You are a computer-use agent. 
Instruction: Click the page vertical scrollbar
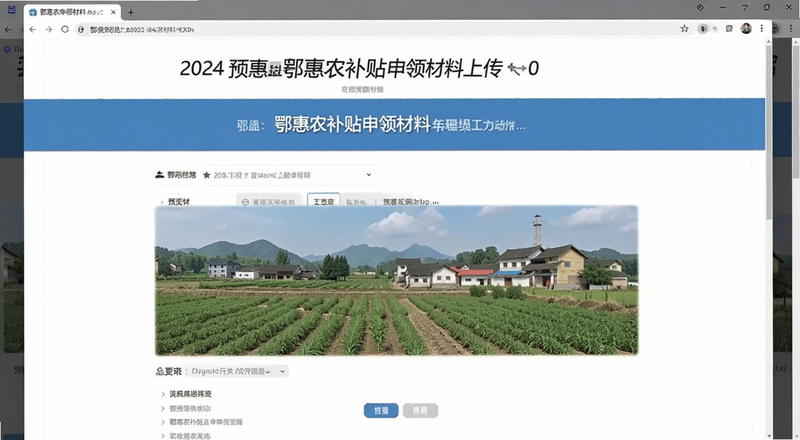(x=768, y=133)
